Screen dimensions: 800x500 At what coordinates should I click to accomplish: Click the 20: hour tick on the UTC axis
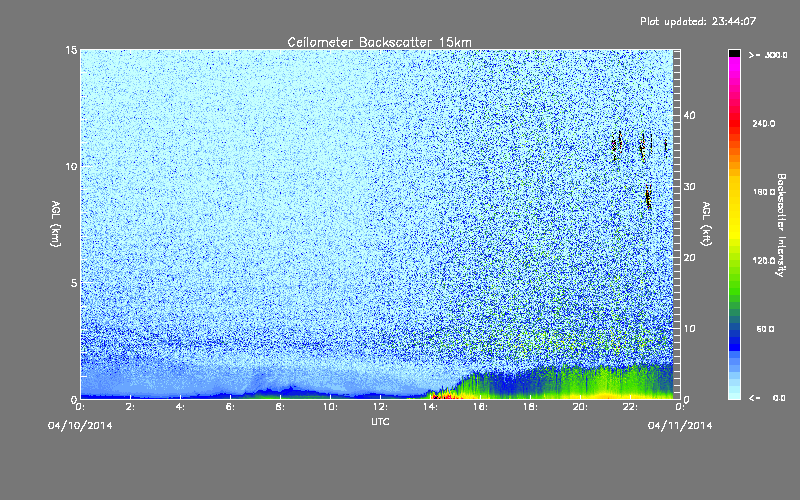tap(580, 407)
